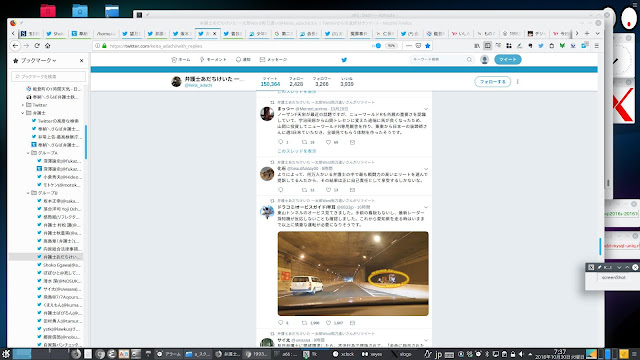Open a new tab with plus button
This screenshot has height=360, width=640.
coord(587,33)
